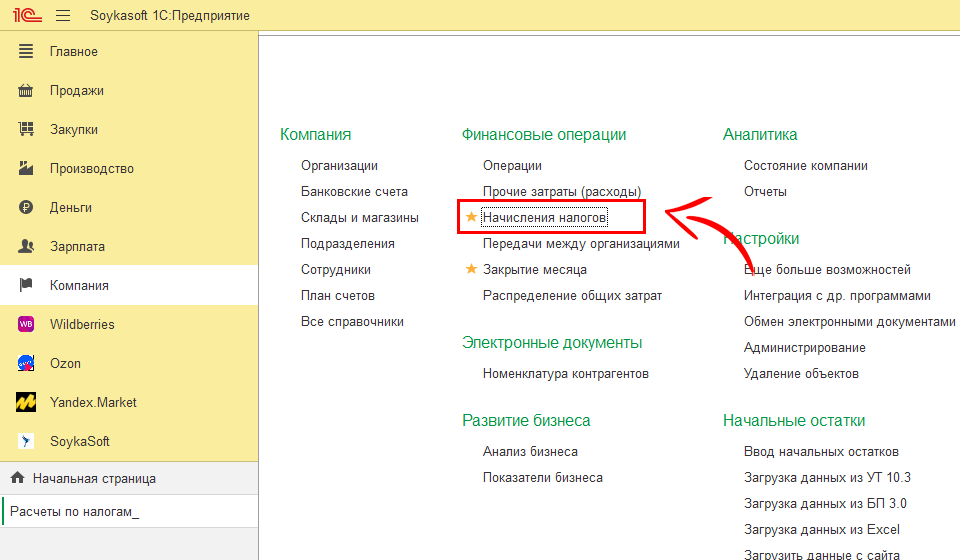Open the Начисления налогов link
This screenshot has width=960, height=560.
[x=544, y=217]
